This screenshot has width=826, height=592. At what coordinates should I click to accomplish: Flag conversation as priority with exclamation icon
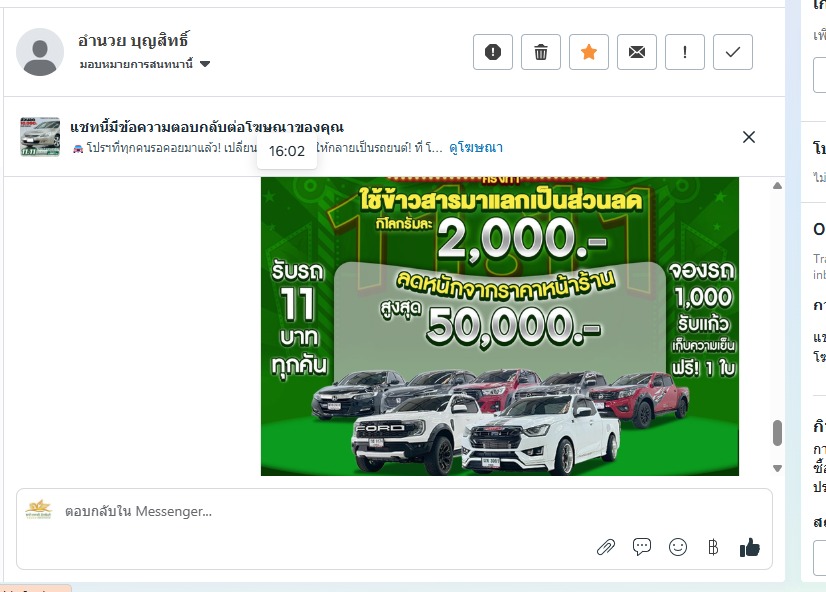pos(684,52)
